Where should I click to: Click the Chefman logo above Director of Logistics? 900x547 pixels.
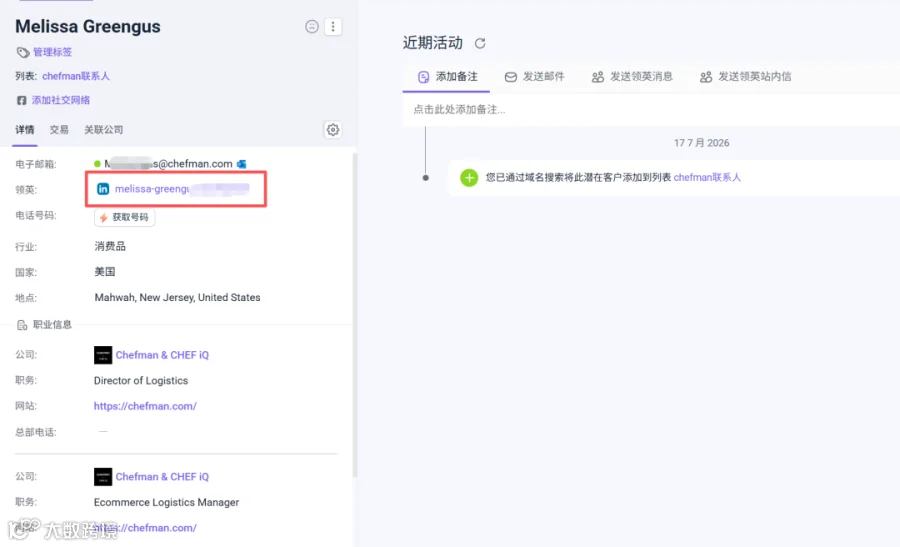click(103, 355)
